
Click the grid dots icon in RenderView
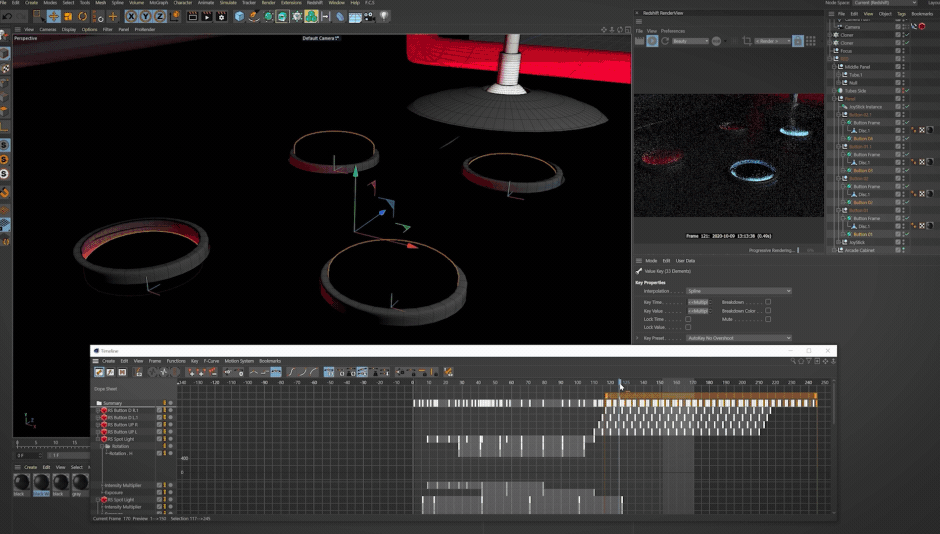point(811,41)
